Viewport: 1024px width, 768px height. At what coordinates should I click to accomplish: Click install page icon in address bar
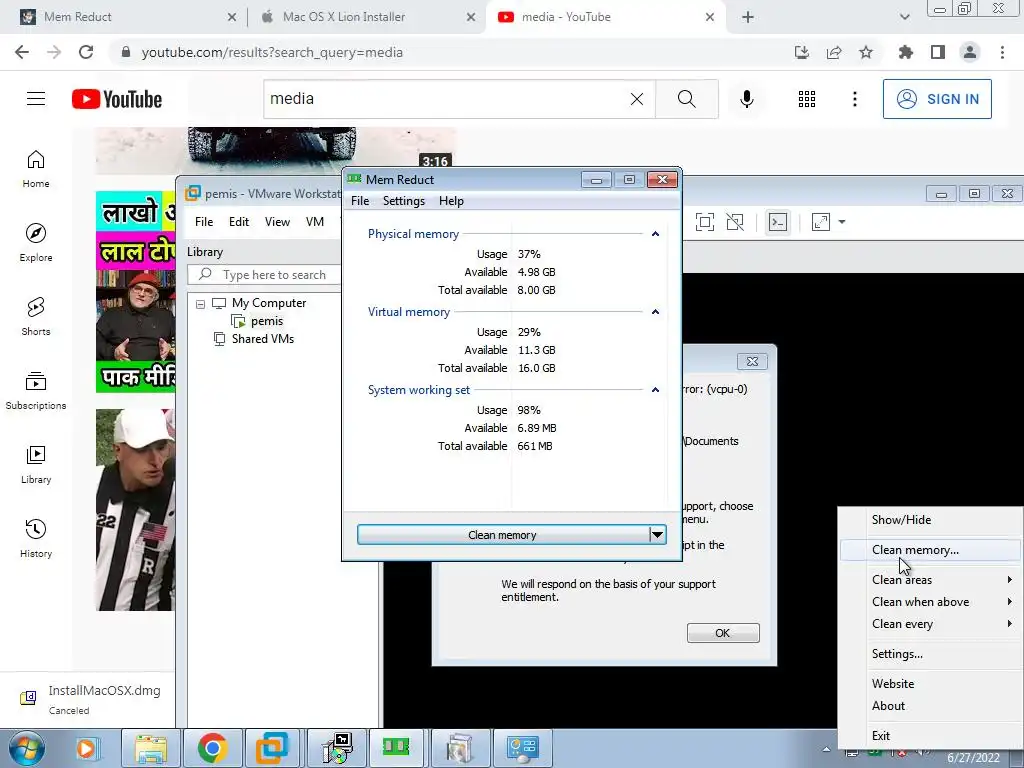pos(802,52)
